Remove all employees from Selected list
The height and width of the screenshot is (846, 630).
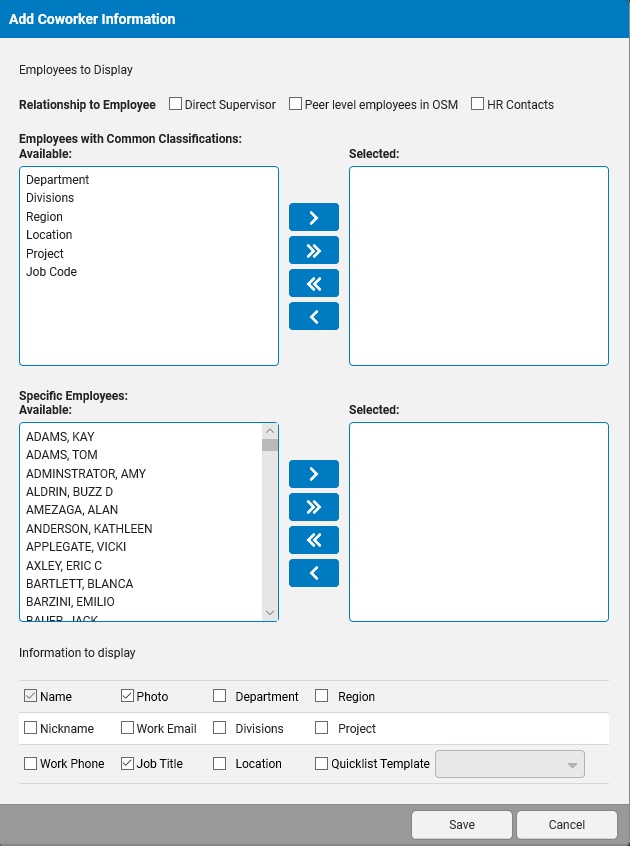(314, 540)
